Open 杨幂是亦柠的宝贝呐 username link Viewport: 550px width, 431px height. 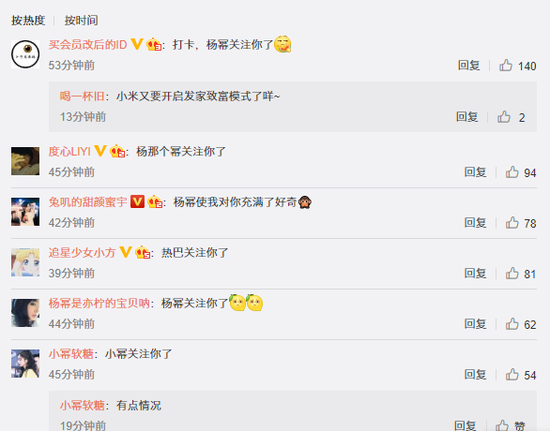(x=99, y=303)
